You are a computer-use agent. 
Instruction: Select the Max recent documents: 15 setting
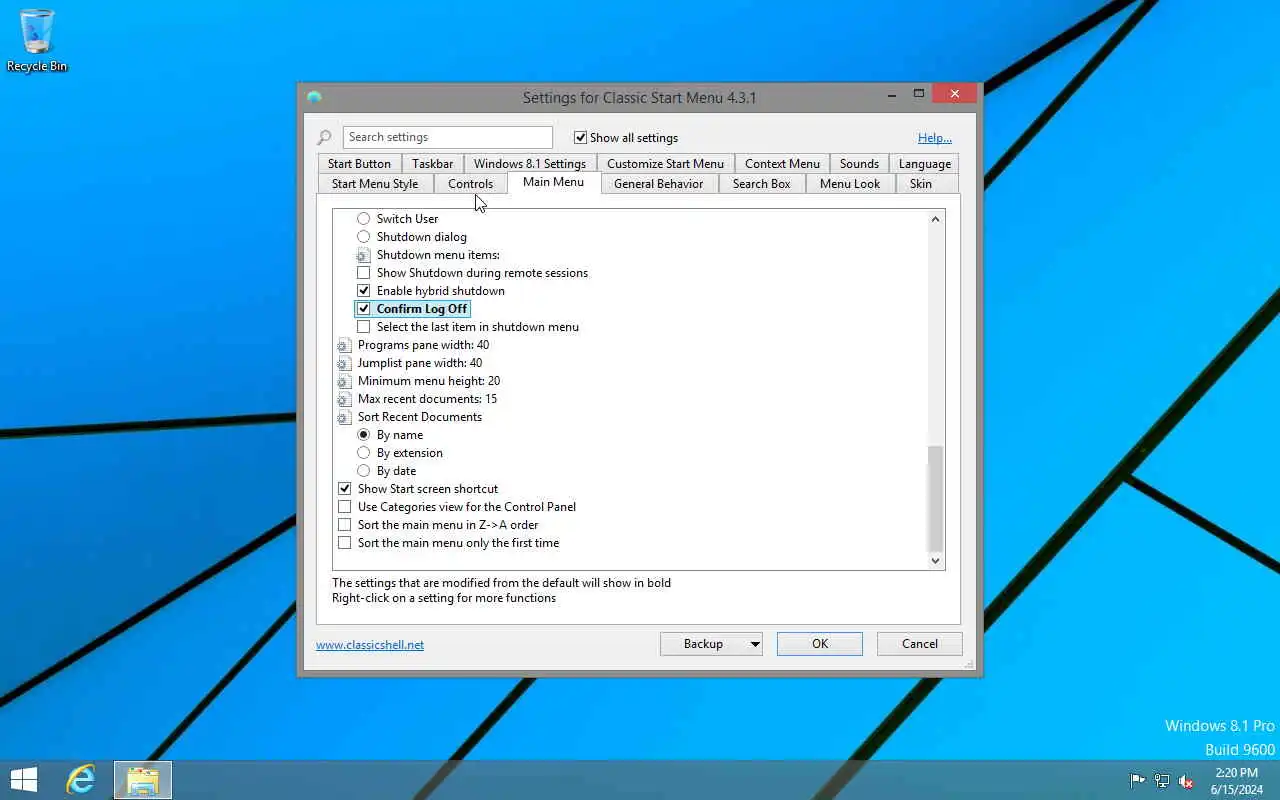(x=427, y=399)
